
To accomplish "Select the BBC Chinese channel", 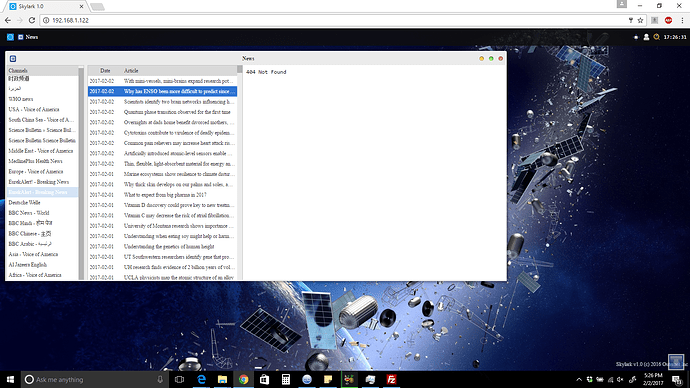I will [42, 234].
